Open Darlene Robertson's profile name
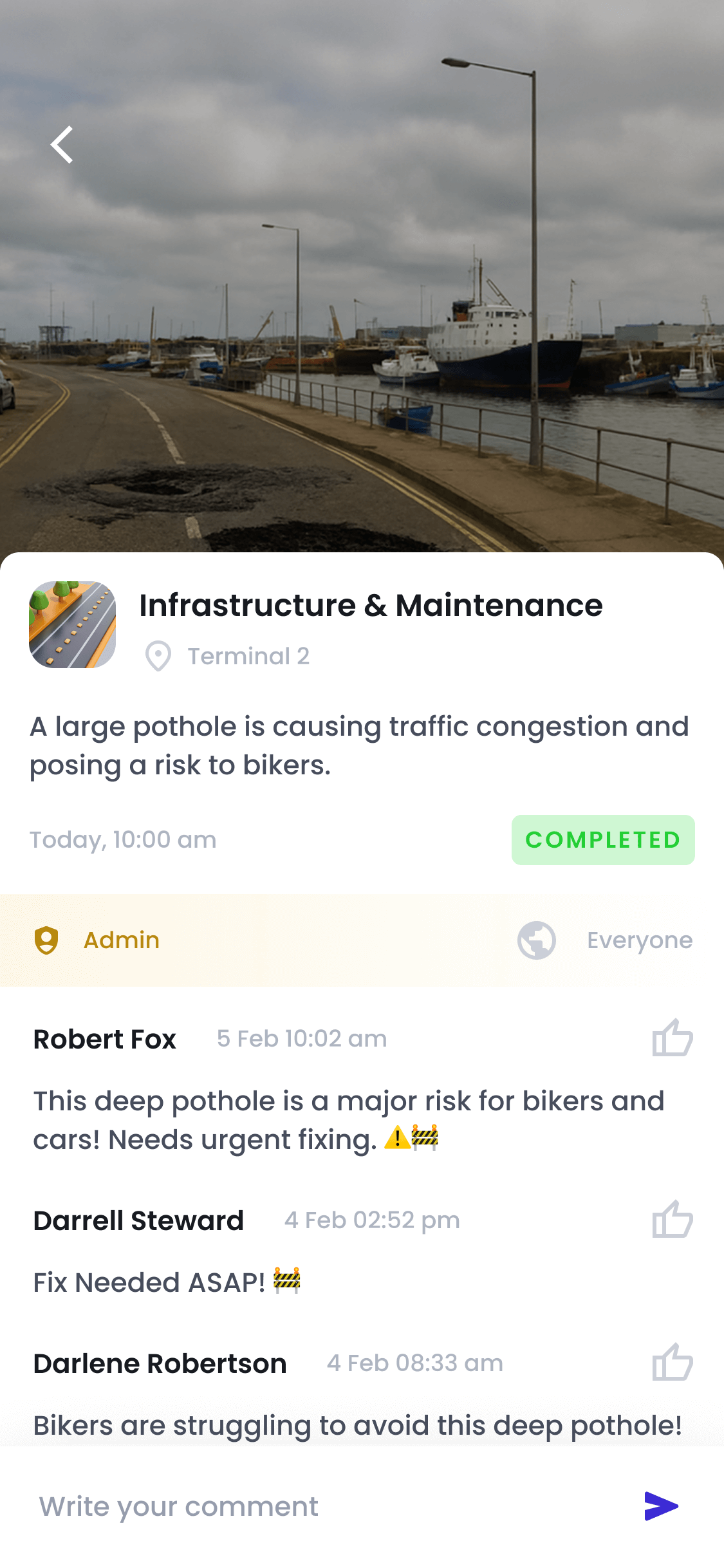The height and width of the screenshot is (1568, 724). point(160,1364)
